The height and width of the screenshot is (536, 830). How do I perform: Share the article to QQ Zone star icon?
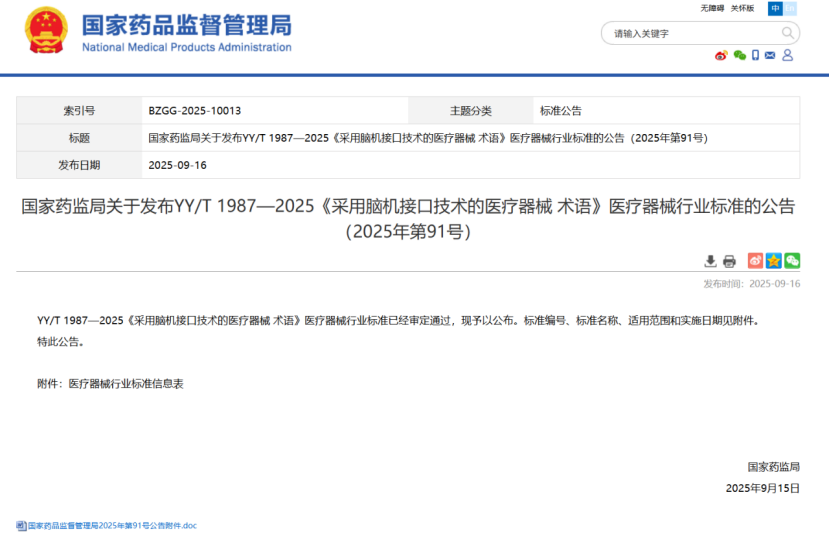click(x=774, y=261)
